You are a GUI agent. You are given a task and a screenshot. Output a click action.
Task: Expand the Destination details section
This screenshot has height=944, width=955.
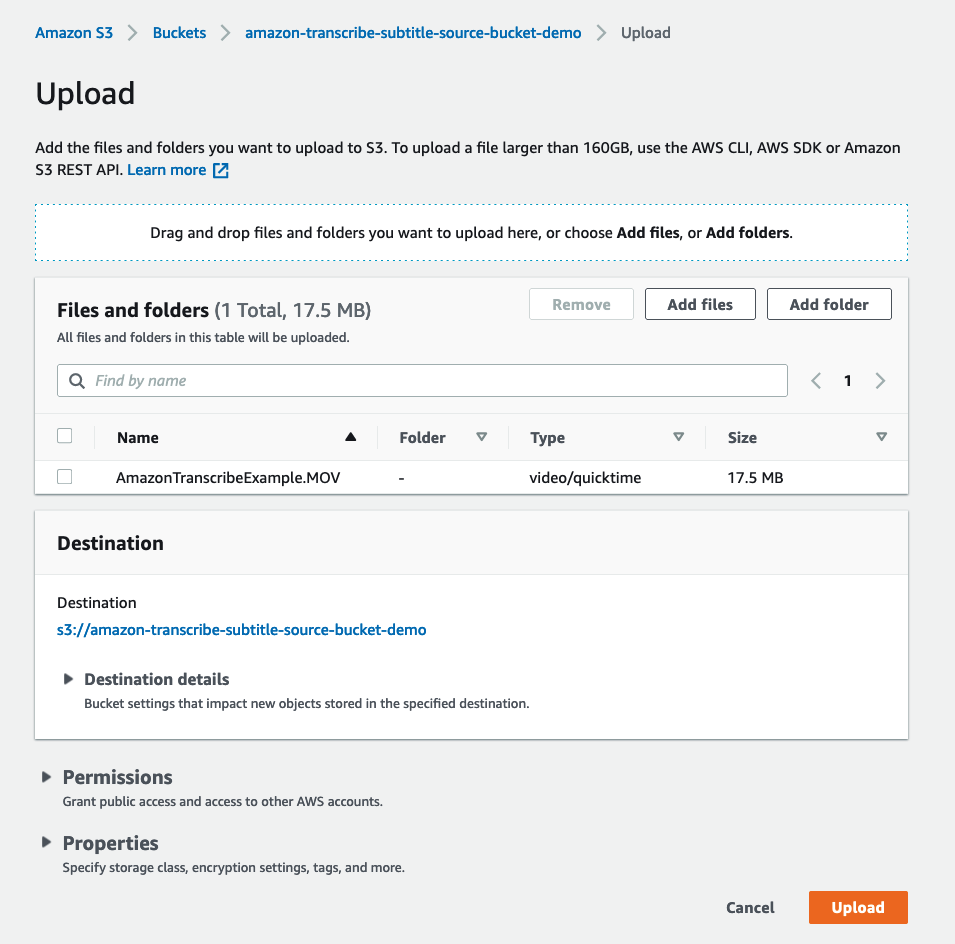(x=69, y=679)
